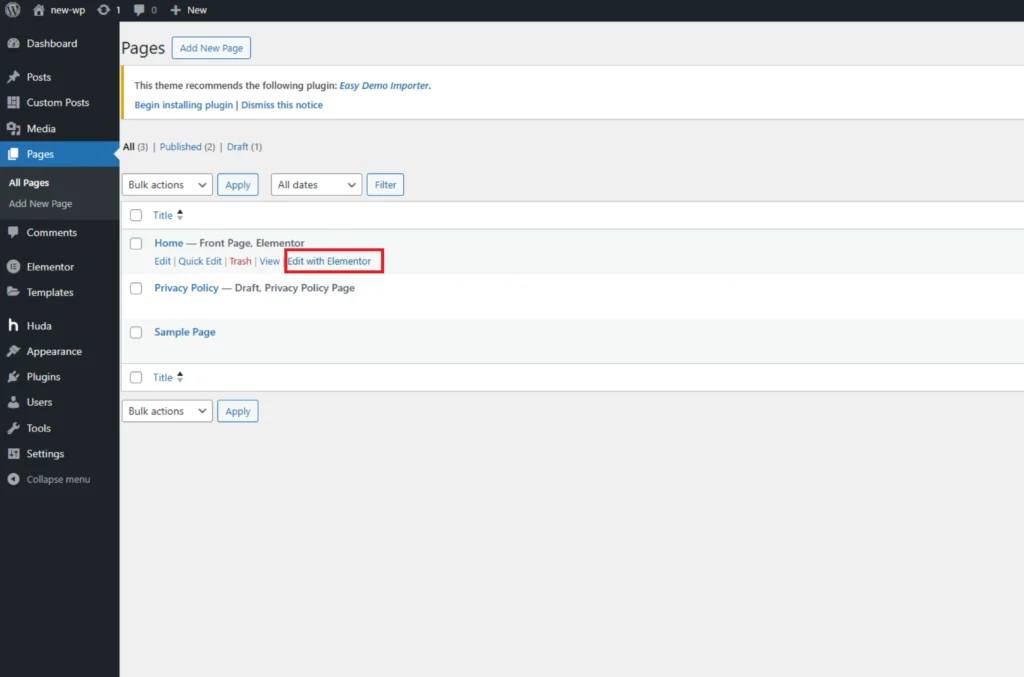Tick the select-all checkbox in the bottom header
The height and width of the screenshot is (677, 1024).
pyautogui.click(x=136, y=377)
